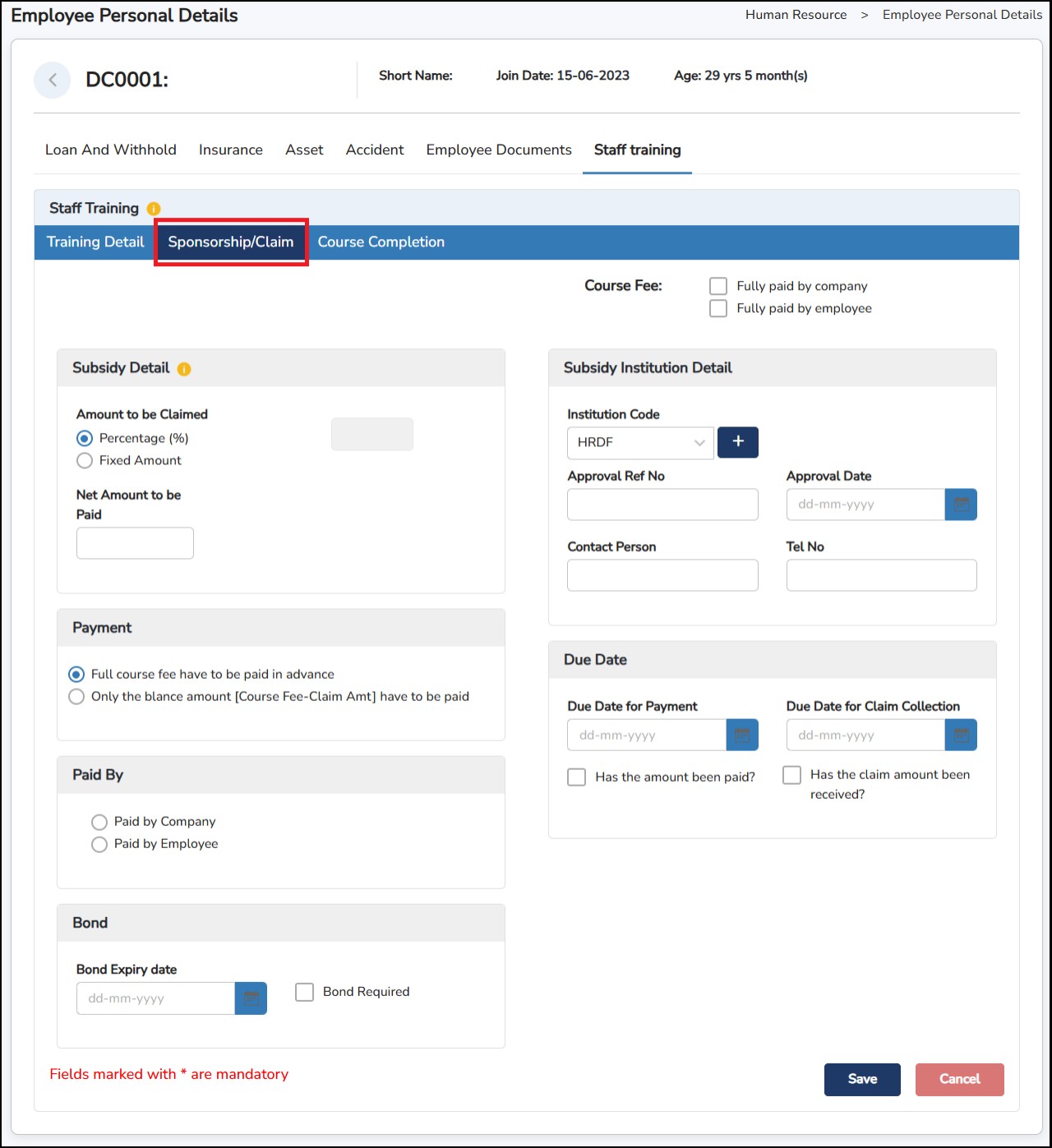1052x1148 pixels.
Task: Switch to the Course Completion tab
Action: (x=381, y=242)
